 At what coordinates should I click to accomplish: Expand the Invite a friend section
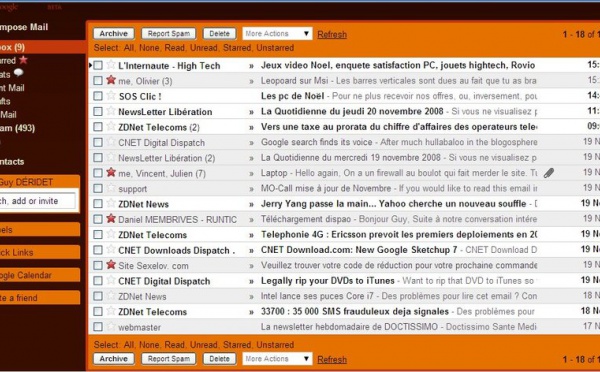pyautogui.click(x=39, y=298)
